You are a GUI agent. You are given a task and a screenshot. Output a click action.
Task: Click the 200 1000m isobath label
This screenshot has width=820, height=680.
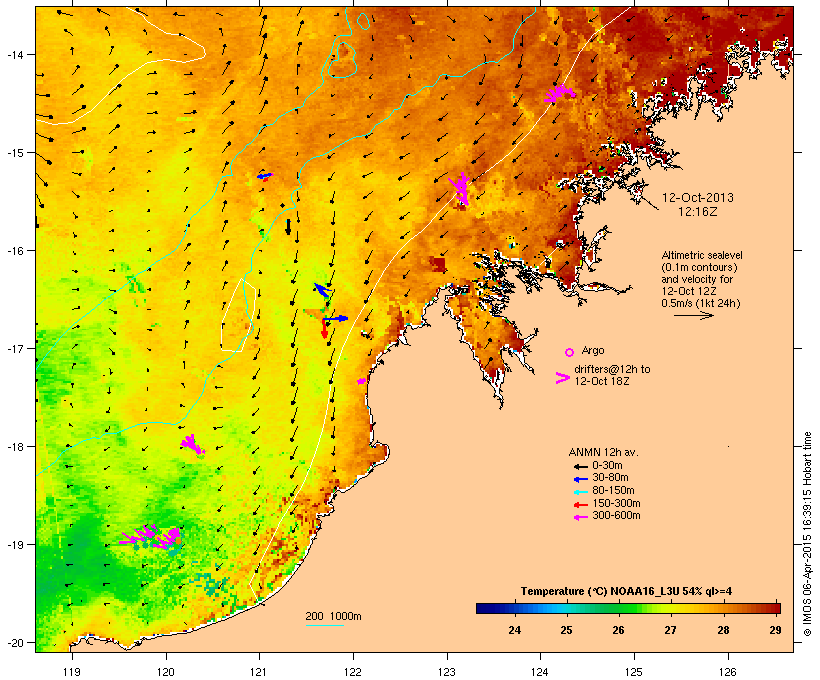click(333, 616)
